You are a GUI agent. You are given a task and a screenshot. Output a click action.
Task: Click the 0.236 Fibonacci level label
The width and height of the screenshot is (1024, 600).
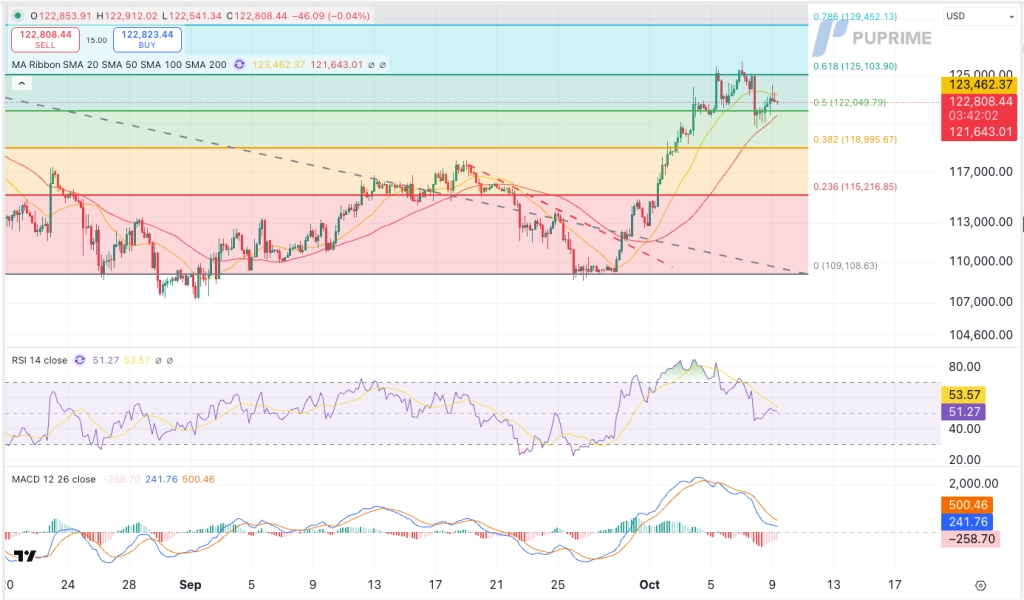click(854, 187)
